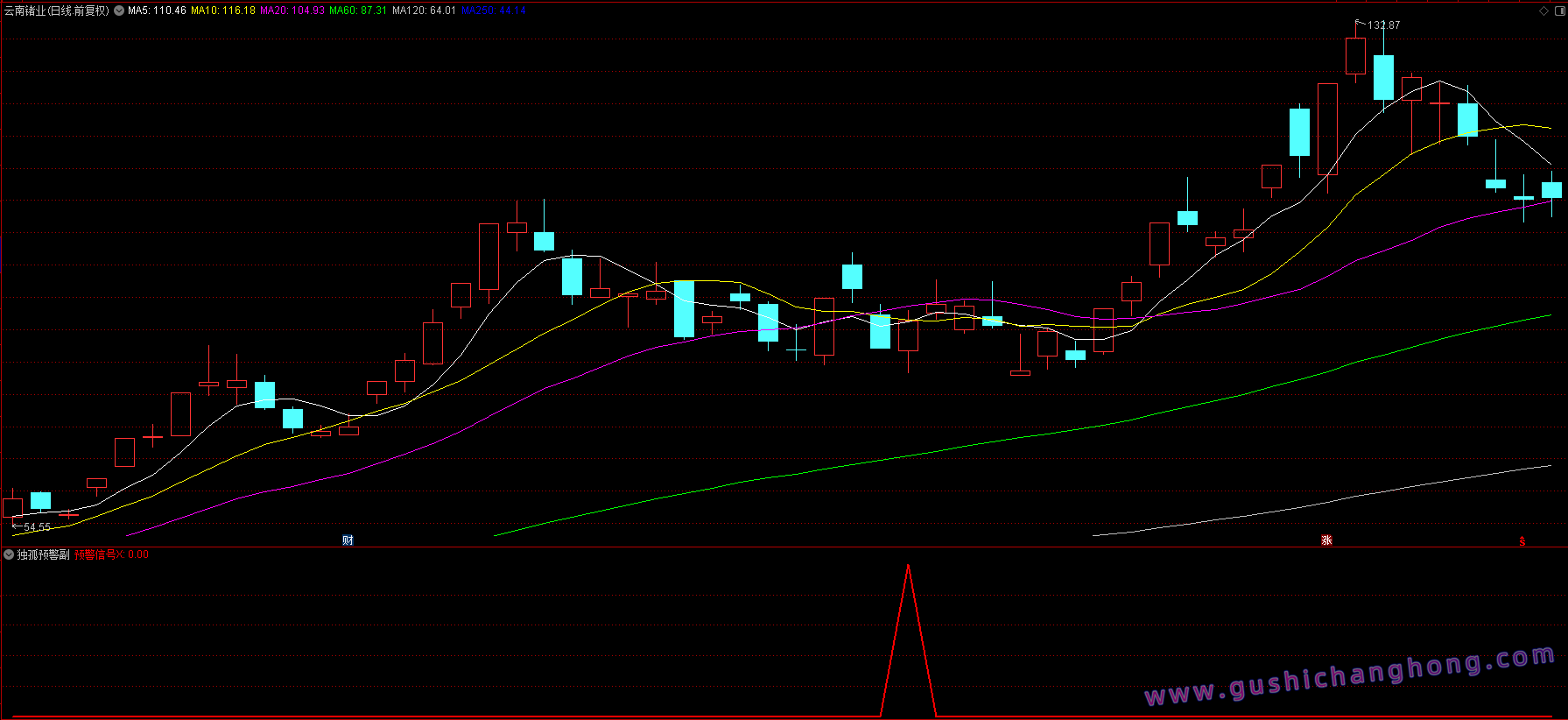Image resolution: width=1568 pixels, height=720 pixels.
Task: Click the 54.55 low price marker
Action: pyautogui.click(x=32, y=527)
